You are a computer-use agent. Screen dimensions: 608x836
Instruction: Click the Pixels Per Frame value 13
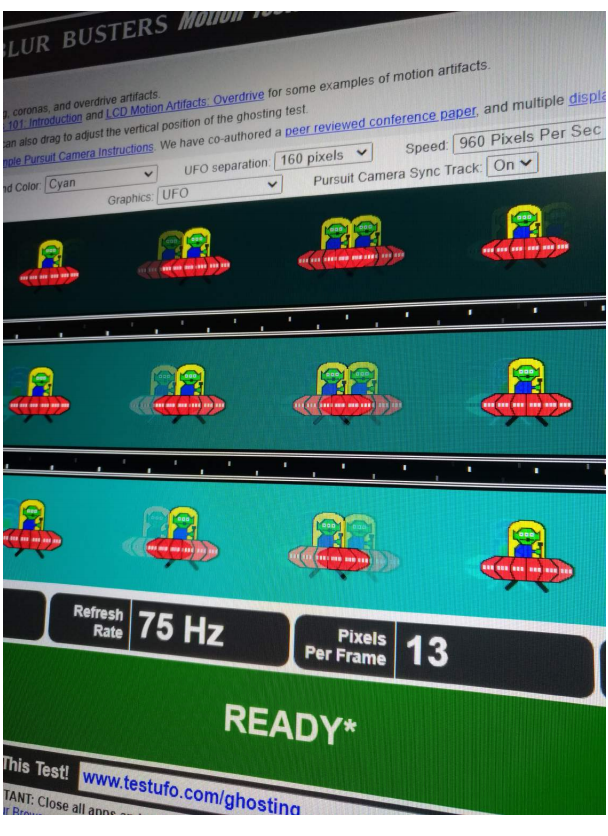[427, 650]
